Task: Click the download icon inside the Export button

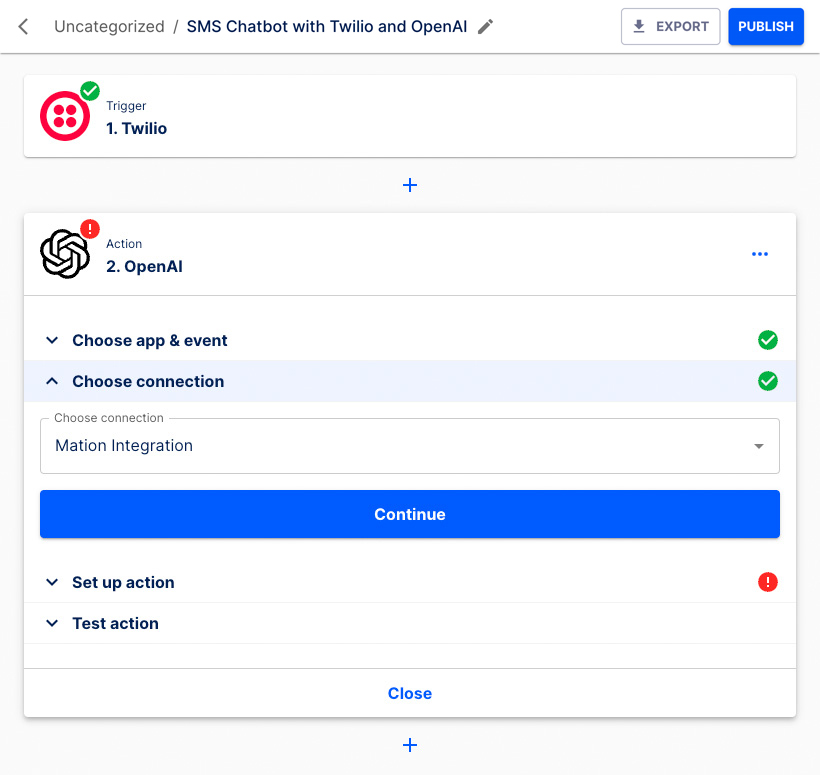Action: (x=637, y=26)
